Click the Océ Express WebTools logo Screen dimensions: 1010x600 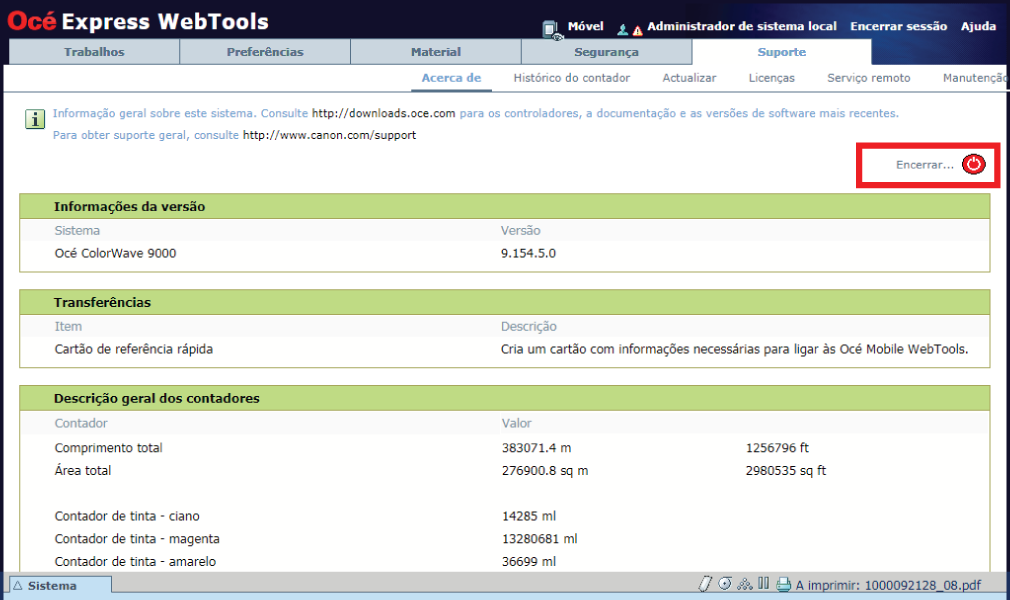pos(138,21)
